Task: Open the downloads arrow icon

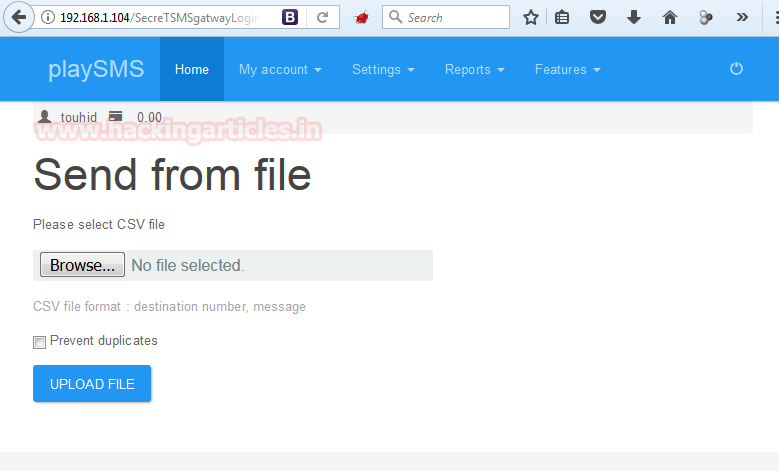Action: coord(633,17)
